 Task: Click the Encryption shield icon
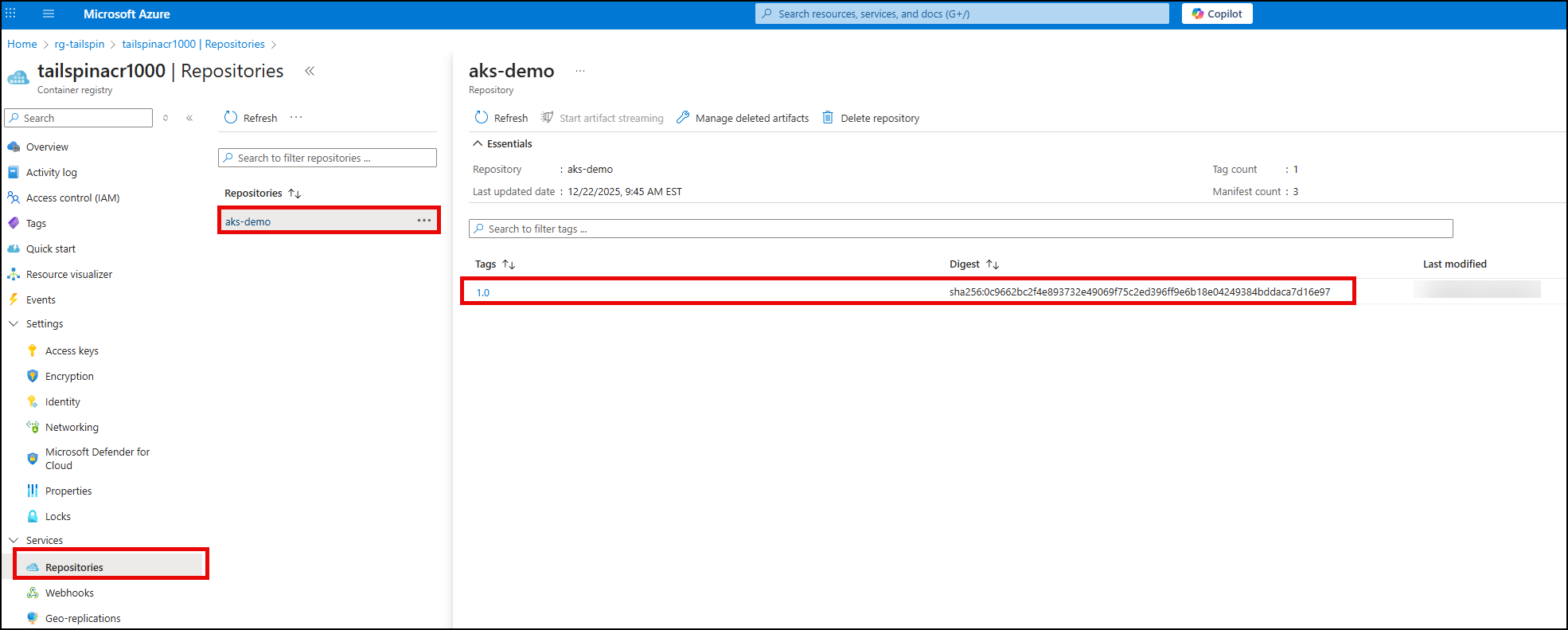(x=33, y=376)
